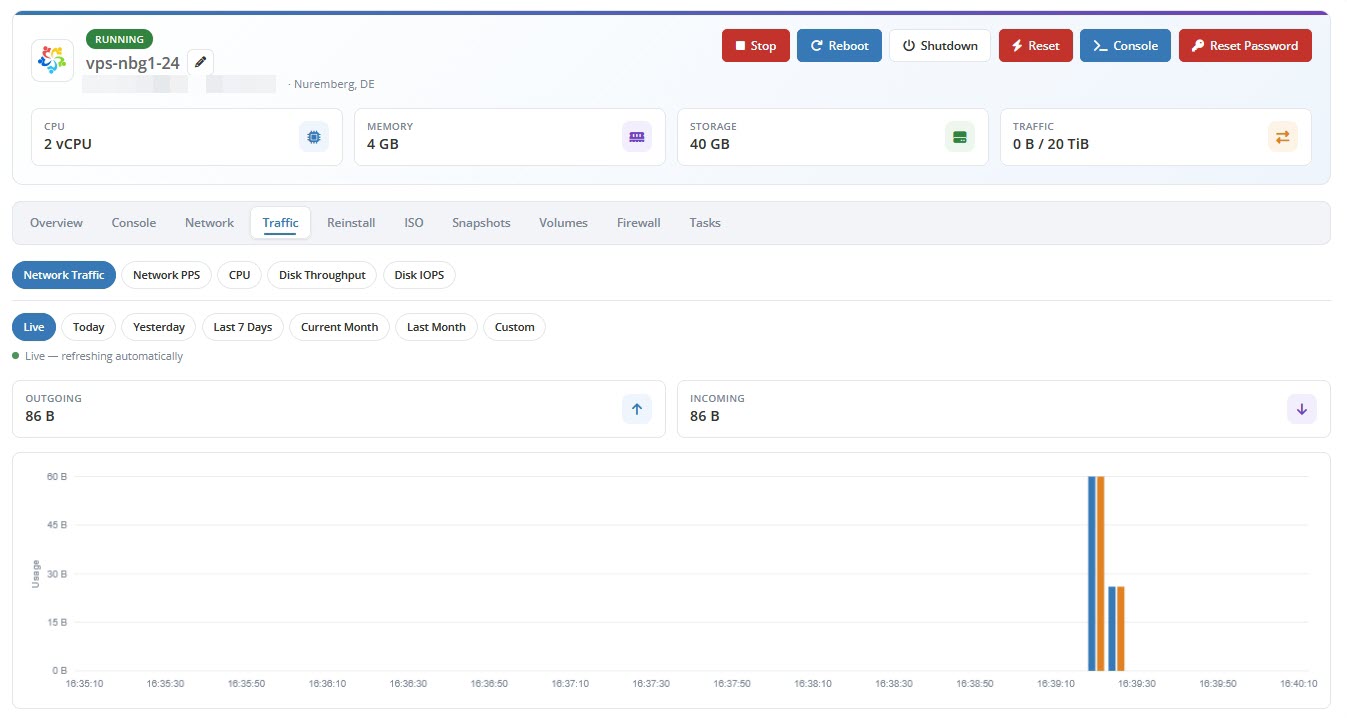
Task: Click the incoming down-arrow icon
Action: point(1302,409)
